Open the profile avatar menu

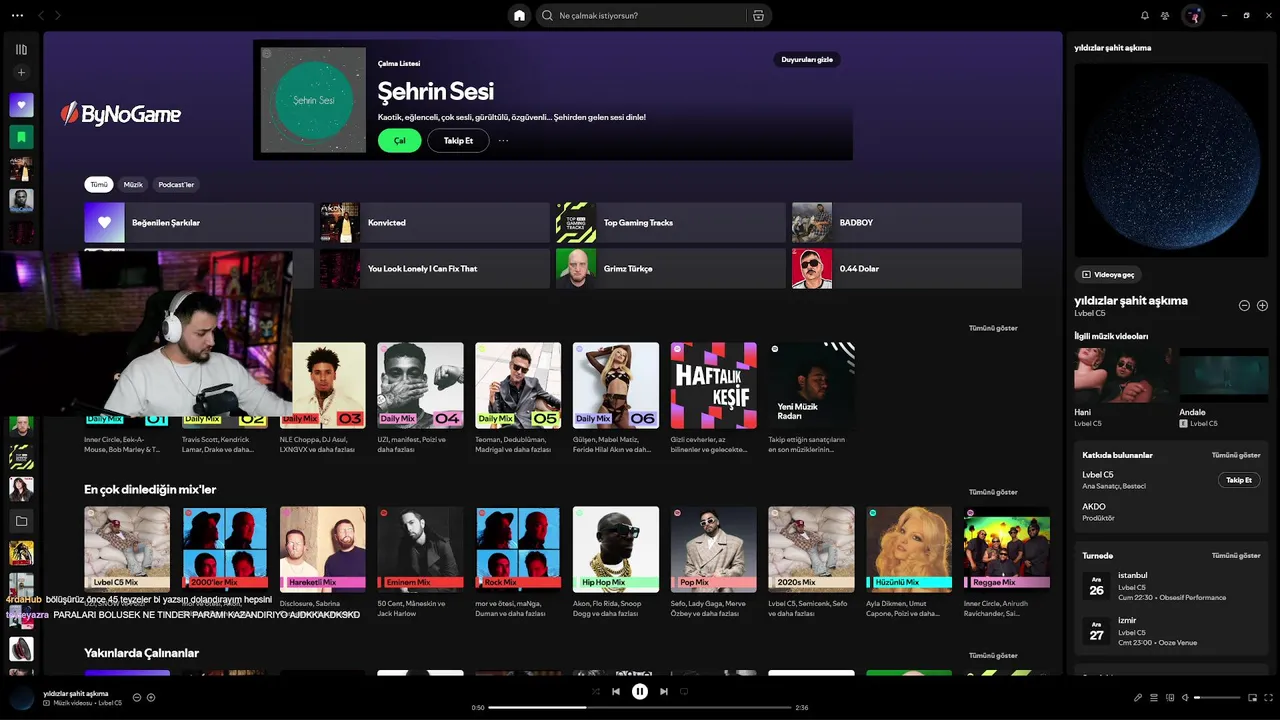[1192, 15]
